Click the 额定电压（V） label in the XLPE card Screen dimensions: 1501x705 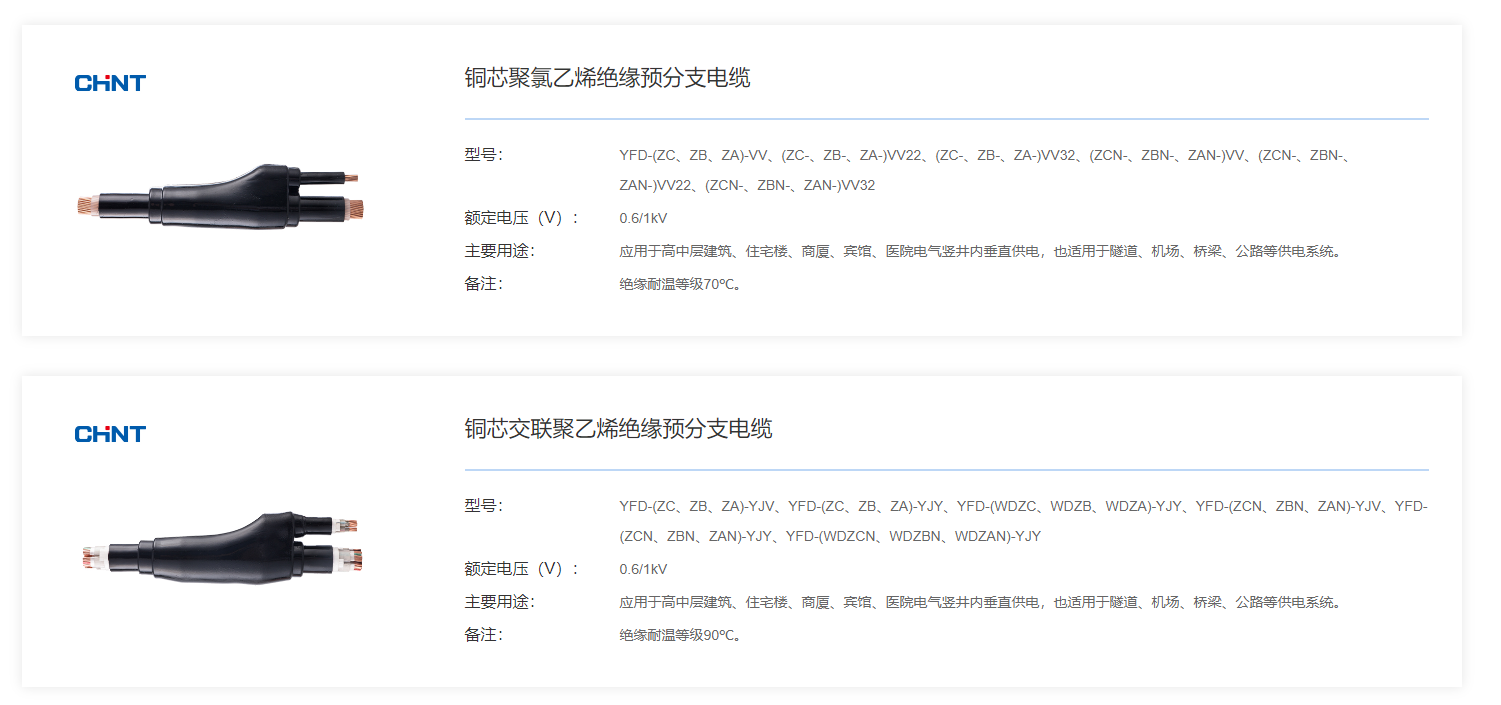pyautogui.click(x=521, y=569)
